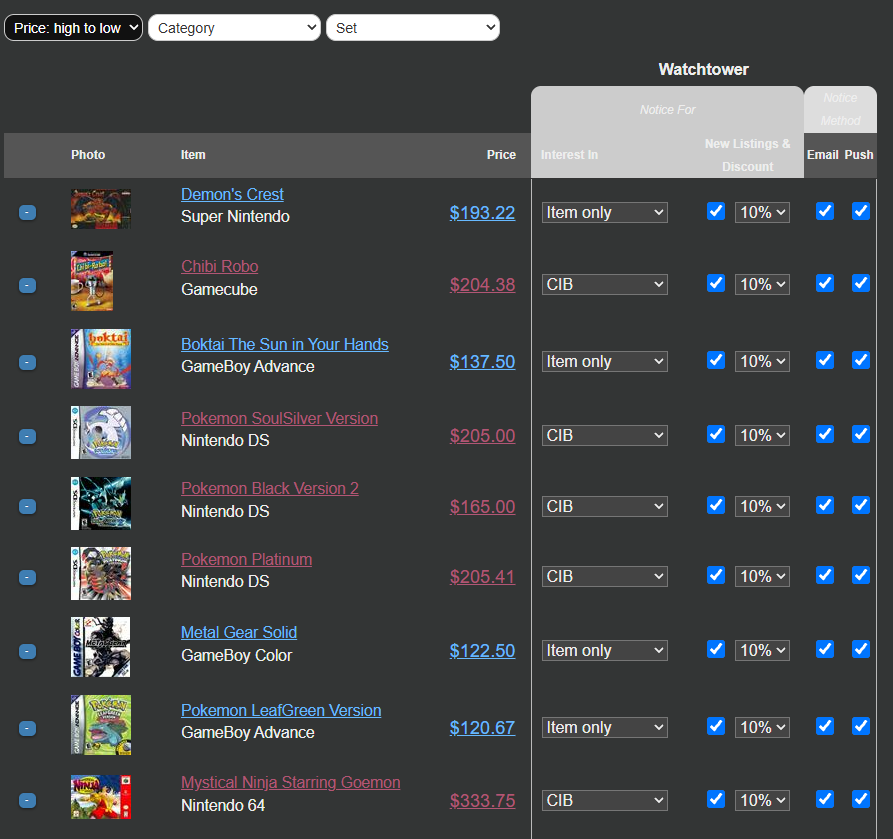
Task: Disable Push notice for Boktai row
Action: (x=861, y=360)
